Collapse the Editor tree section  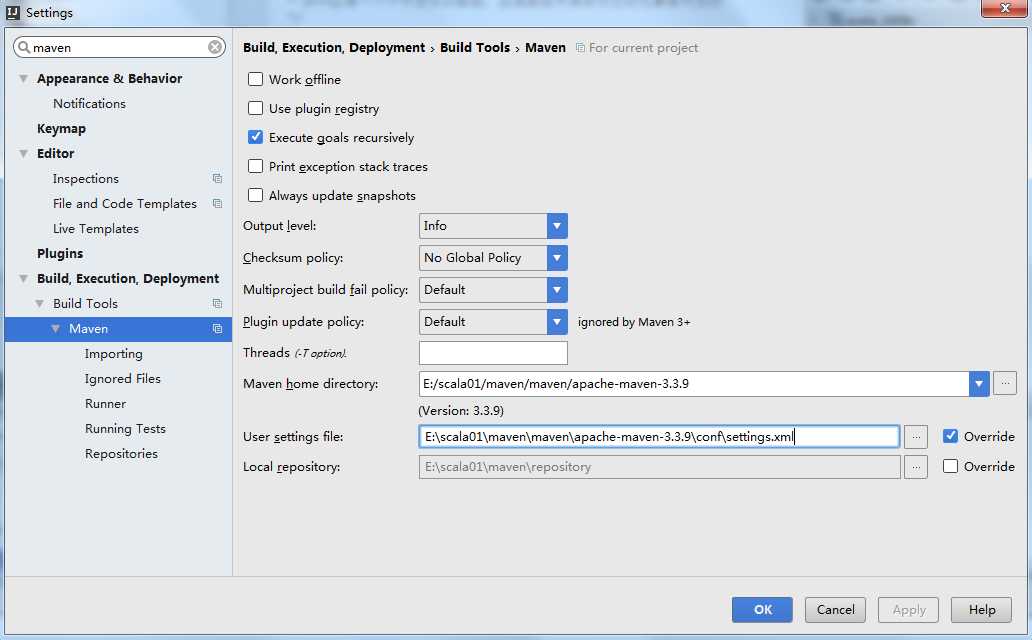(24, 153)
